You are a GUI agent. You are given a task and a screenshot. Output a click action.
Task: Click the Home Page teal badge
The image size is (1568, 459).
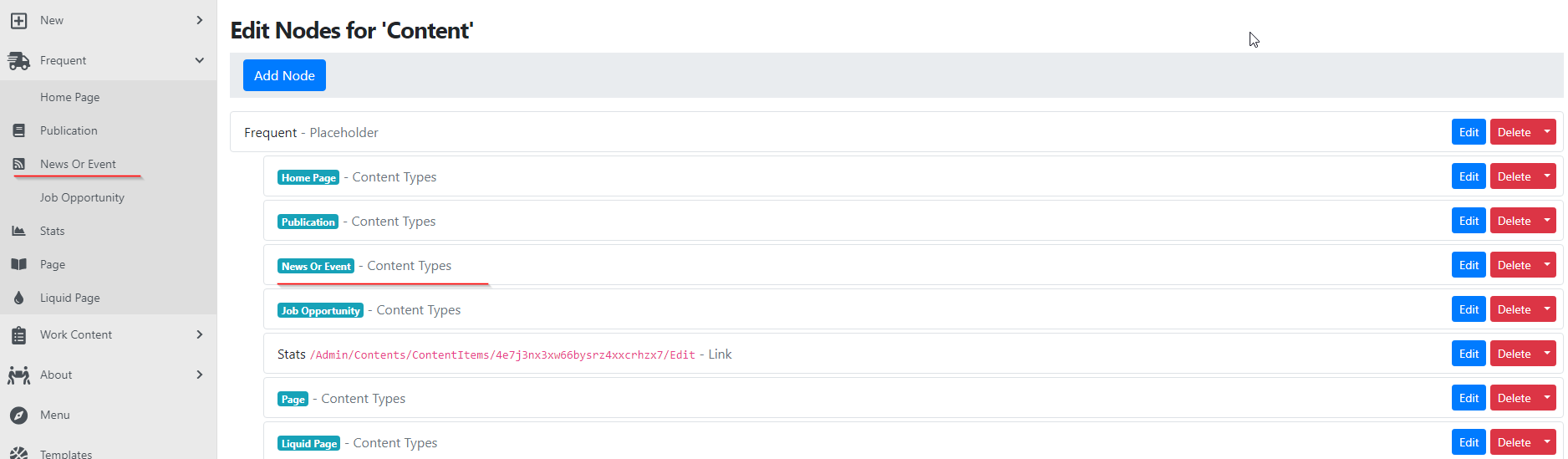(308, 177)
